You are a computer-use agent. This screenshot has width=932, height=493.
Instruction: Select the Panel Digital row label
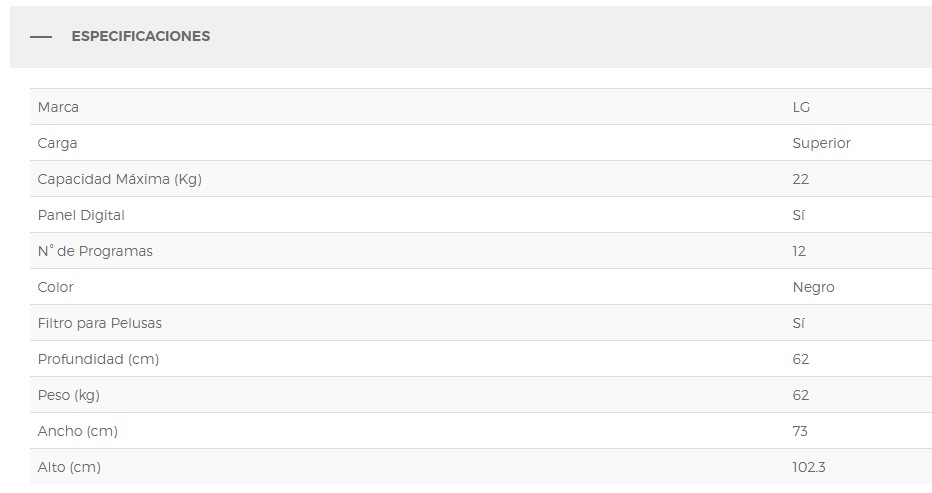pos(81,215)
